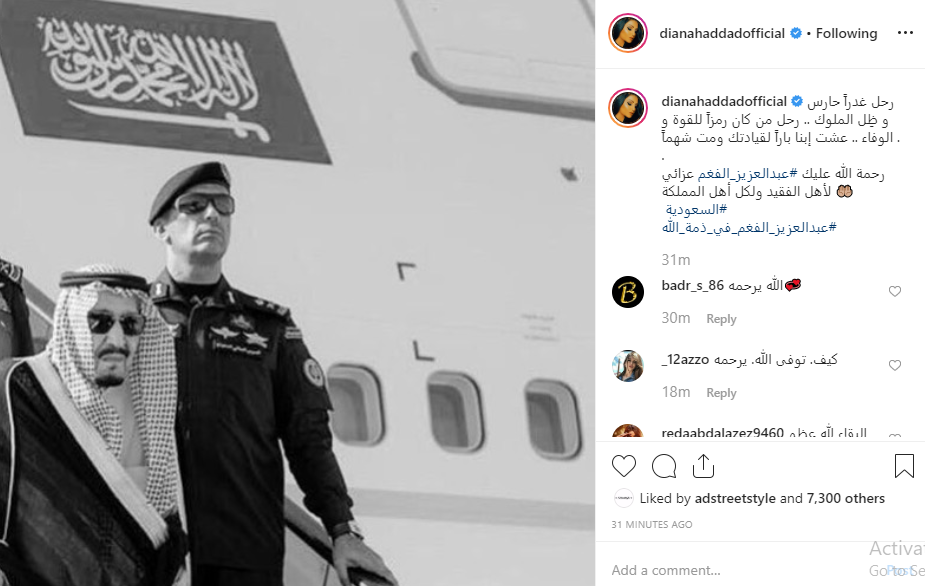The height and width of the screenshot is (586, 925).
Task: Open the black-and-white post photo
Action: (297, 293)
